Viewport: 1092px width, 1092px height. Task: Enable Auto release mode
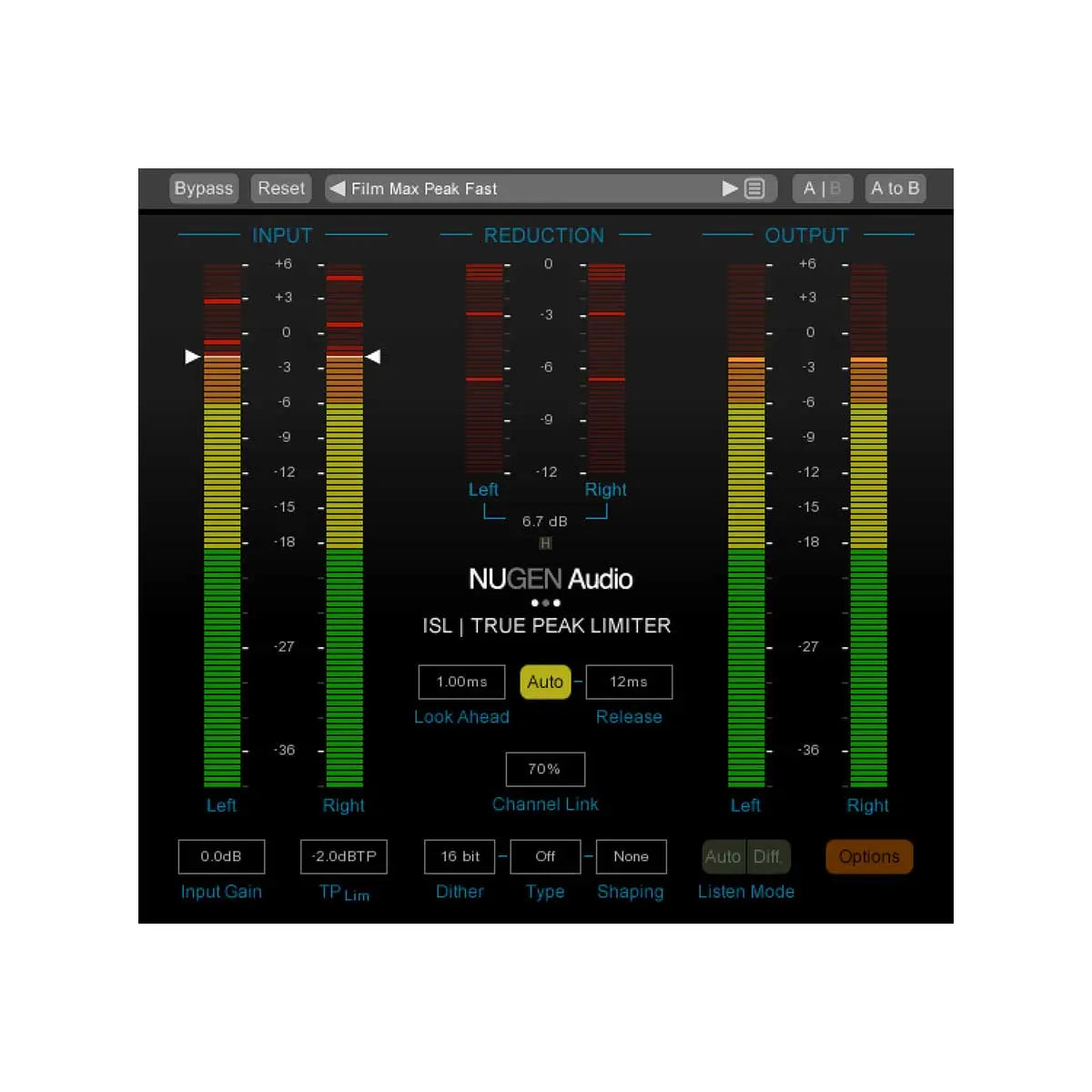[x=544, y=681]
